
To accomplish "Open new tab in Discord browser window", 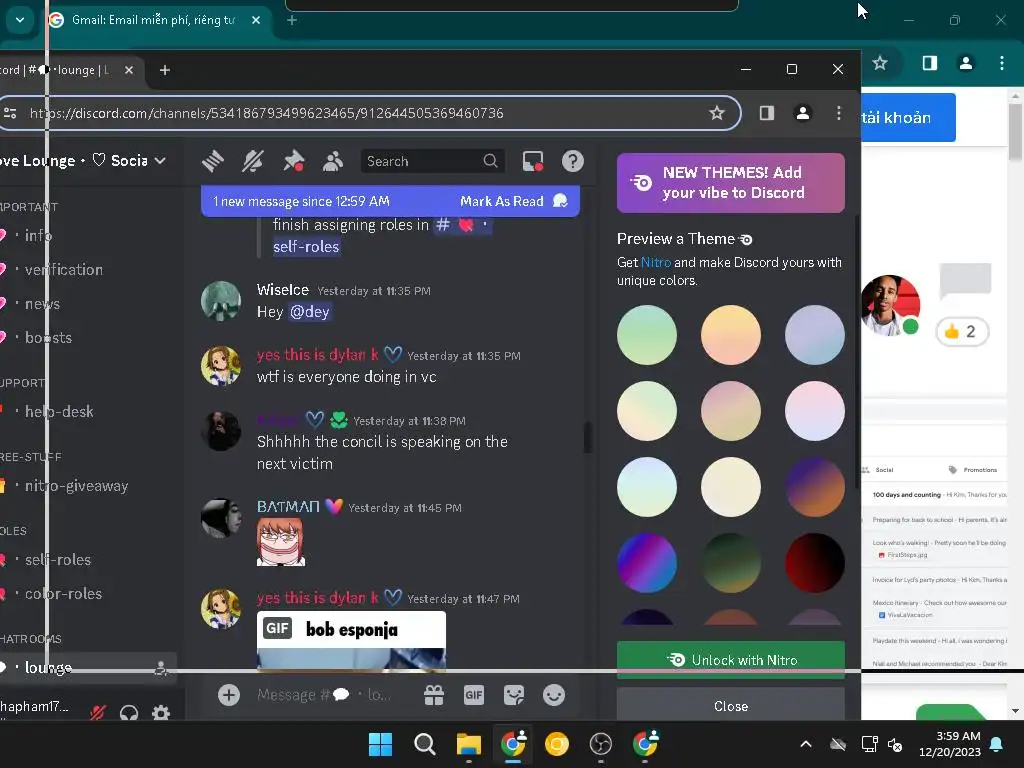I will 165,70.
